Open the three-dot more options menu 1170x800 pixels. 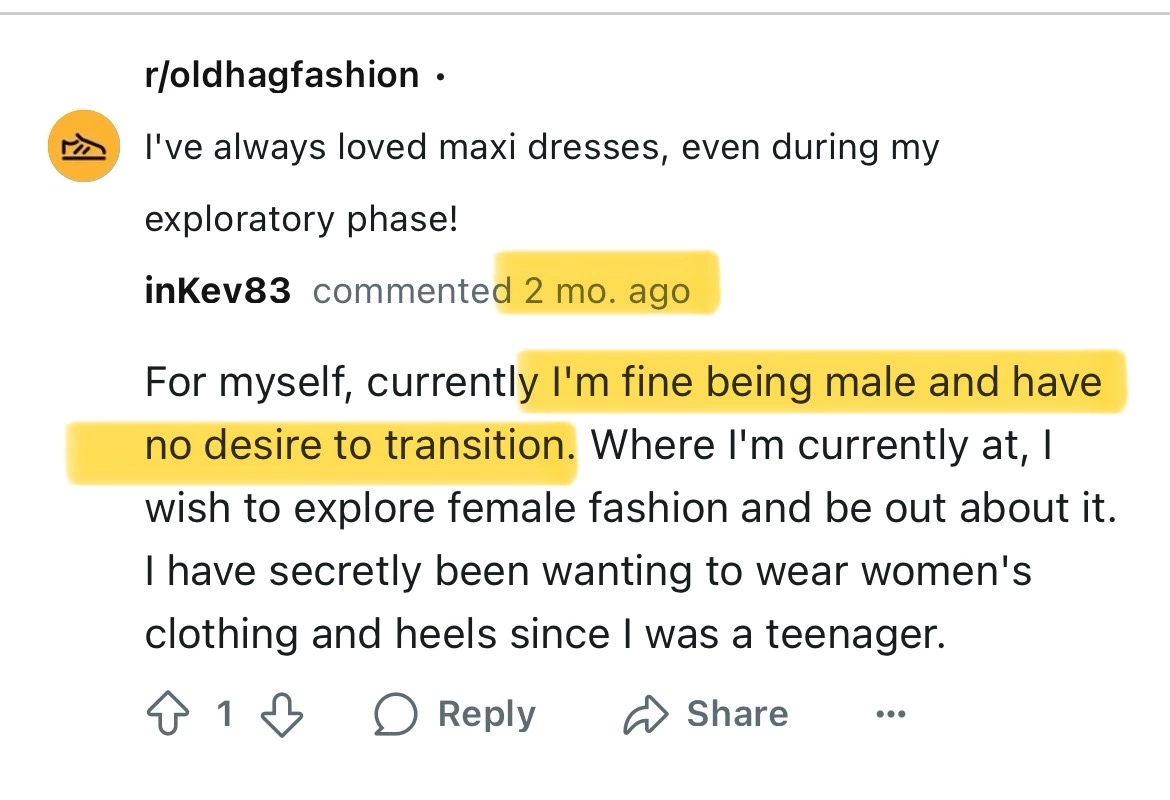[x=889, y=715]
